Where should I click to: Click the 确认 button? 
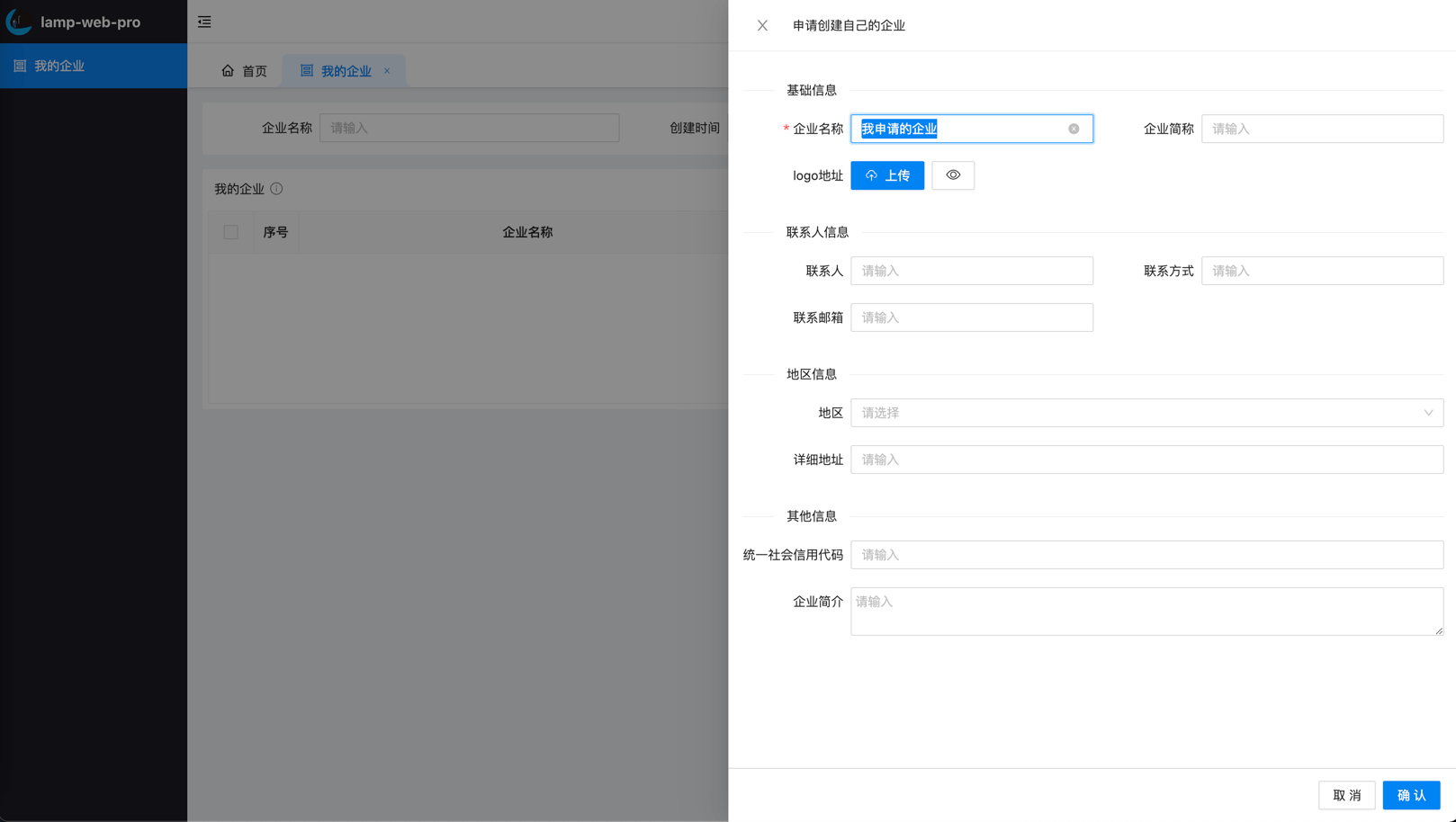pos(1410,795)
